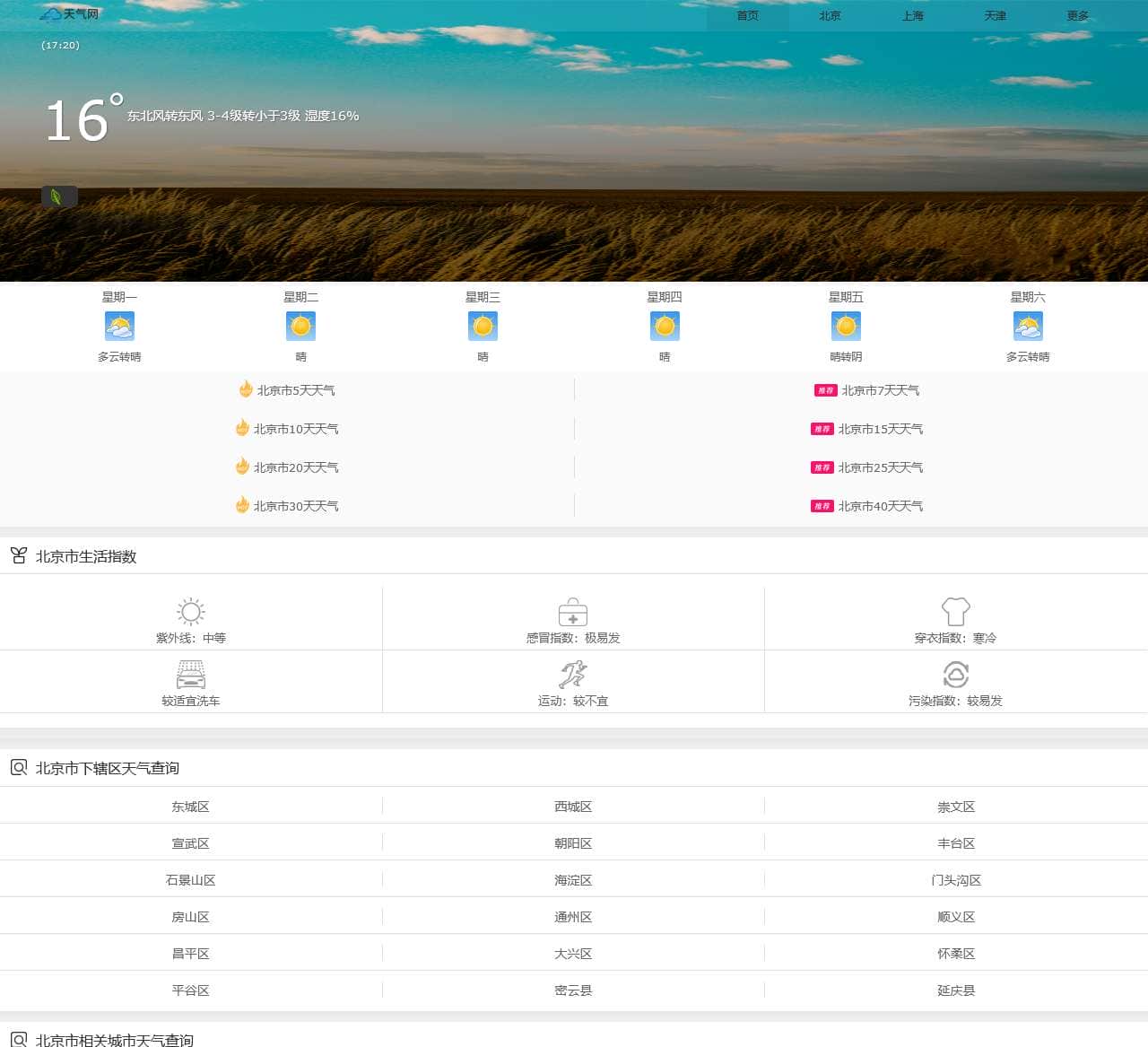Viewport: 1148px width, 1047px height.
Task: Click the 天气网 cloud logo
Action: [69, 14]
